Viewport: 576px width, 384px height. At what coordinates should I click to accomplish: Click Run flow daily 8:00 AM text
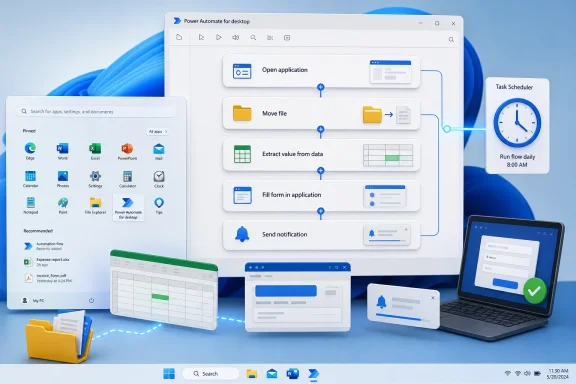click(517, 161)
